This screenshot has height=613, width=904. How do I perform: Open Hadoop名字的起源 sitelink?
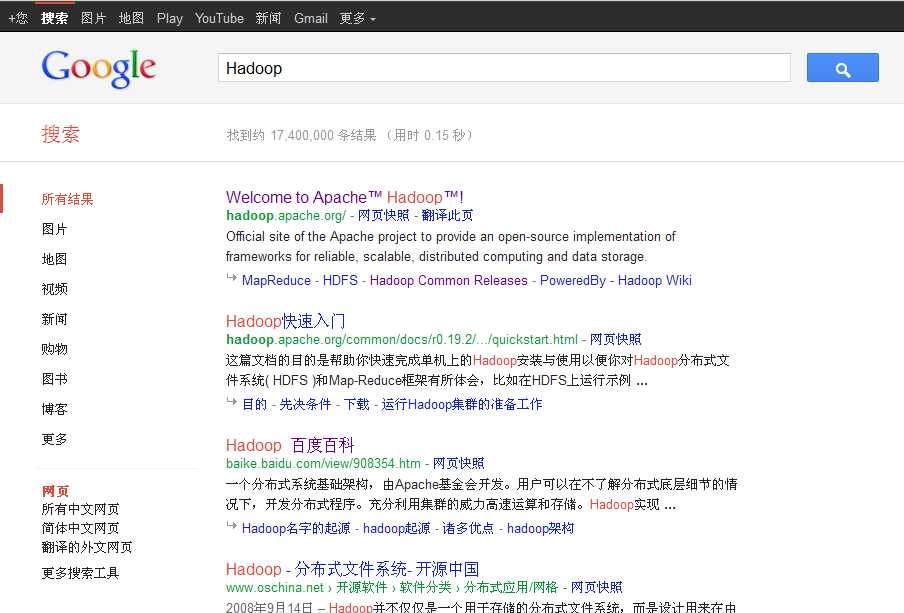[296, 528]
